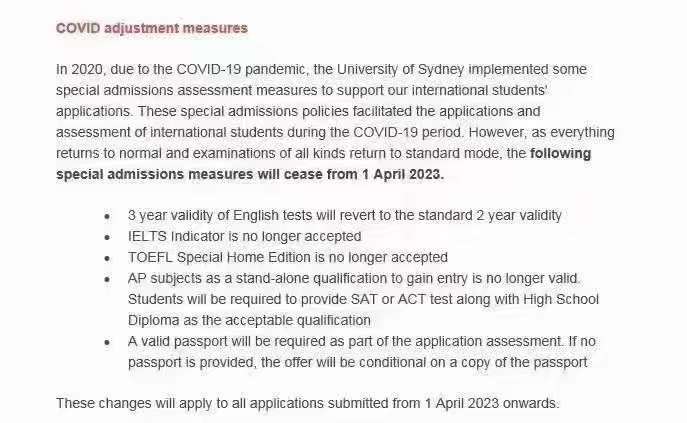
Task: Click the bullet point before "IELTS Indicator"
Action: tap(107, 236)
